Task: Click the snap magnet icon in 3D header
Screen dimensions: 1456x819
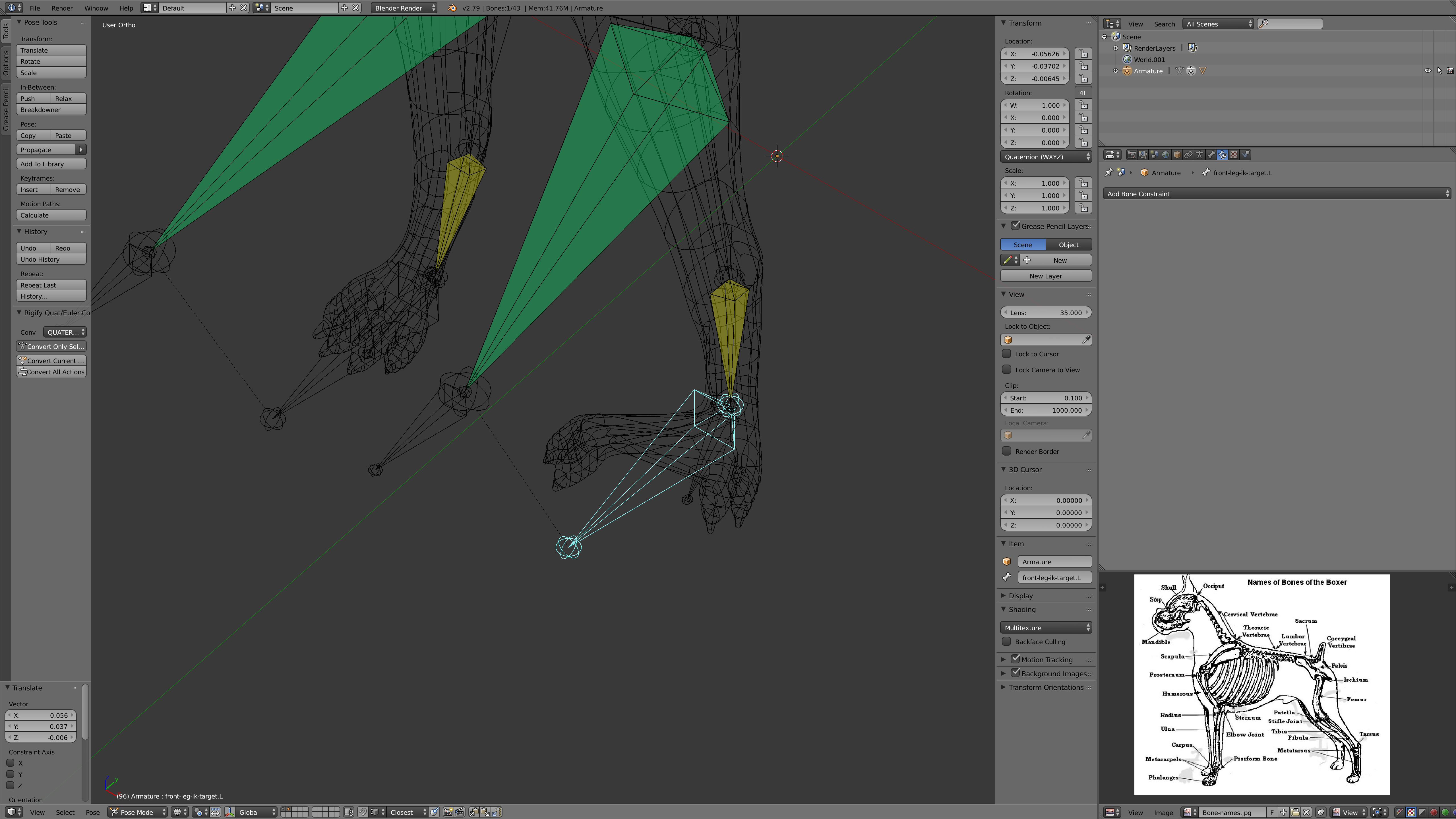Action: coord(363,812)
